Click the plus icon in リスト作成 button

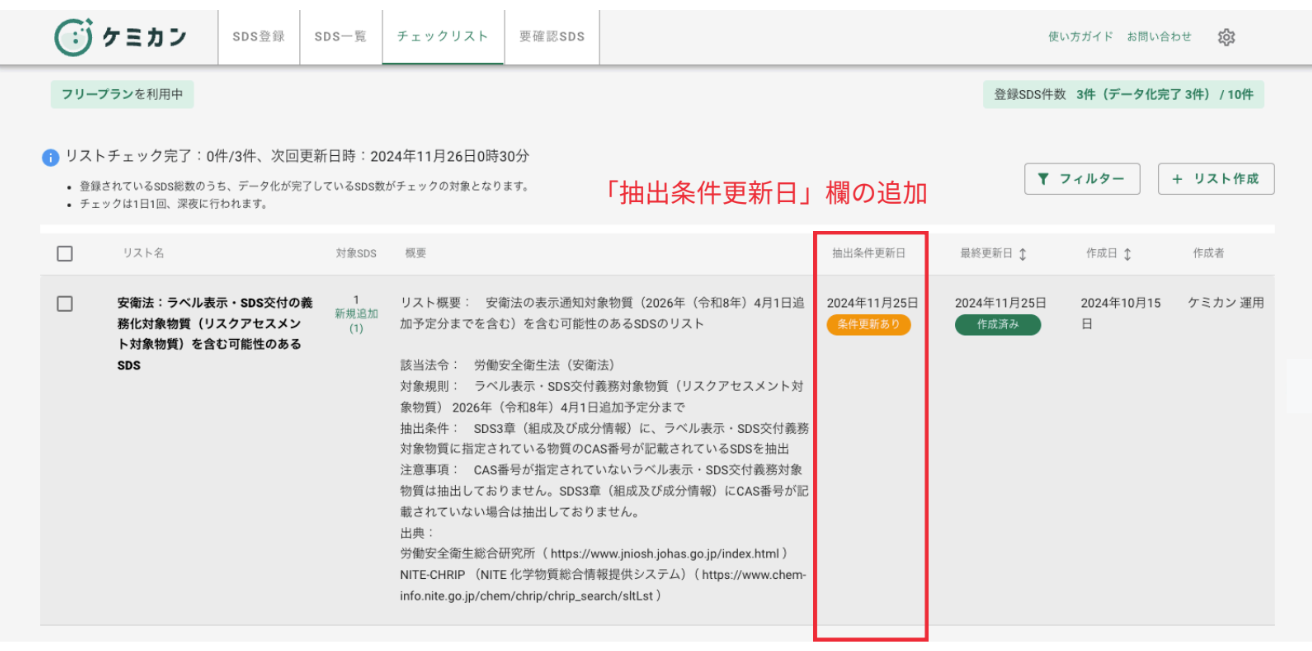[x=1177, y=179]
